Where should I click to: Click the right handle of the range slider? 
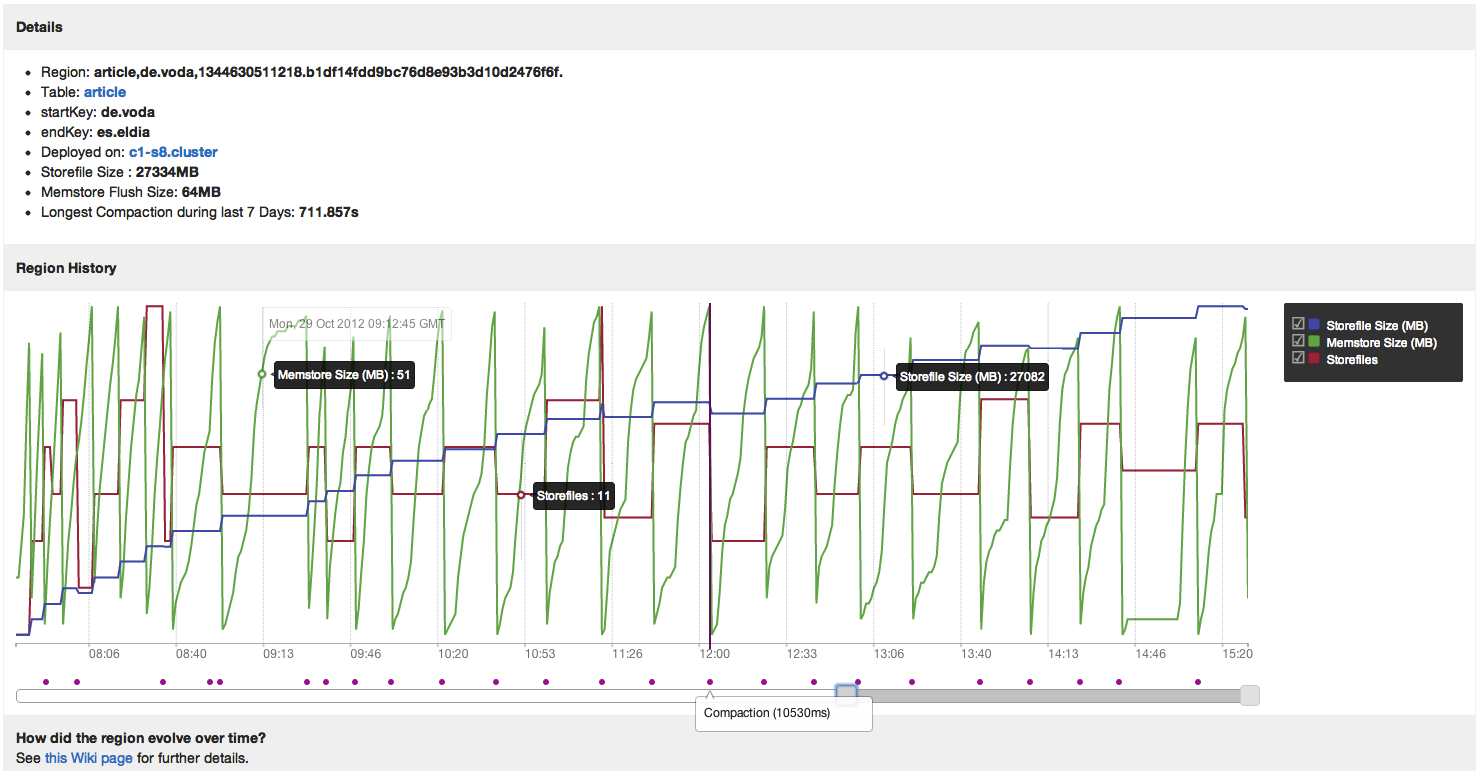coord(1248,693)
